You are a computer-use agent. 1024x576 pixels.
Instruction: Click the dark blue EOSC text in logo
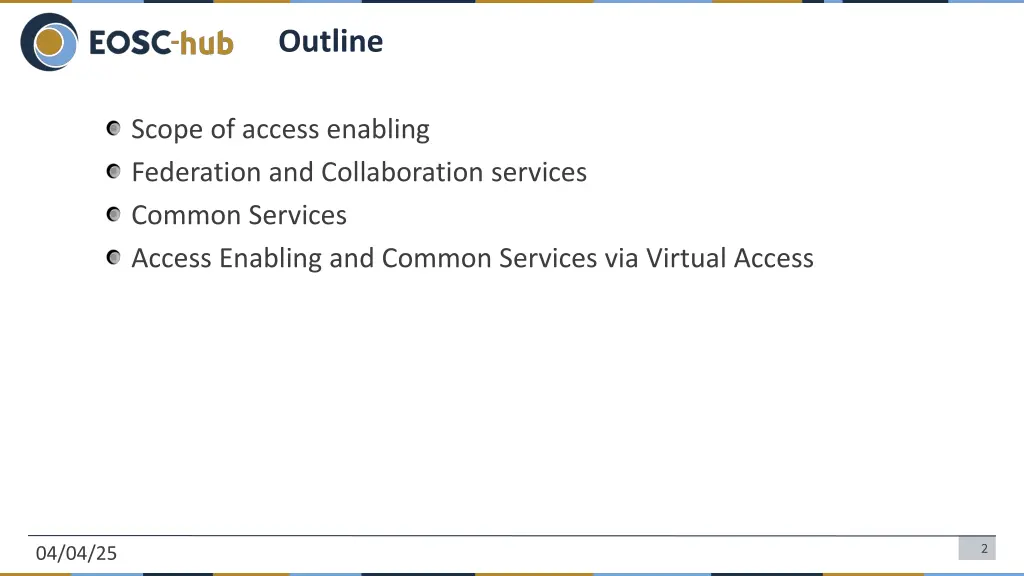pyautogui.click(x=130, y=43)
